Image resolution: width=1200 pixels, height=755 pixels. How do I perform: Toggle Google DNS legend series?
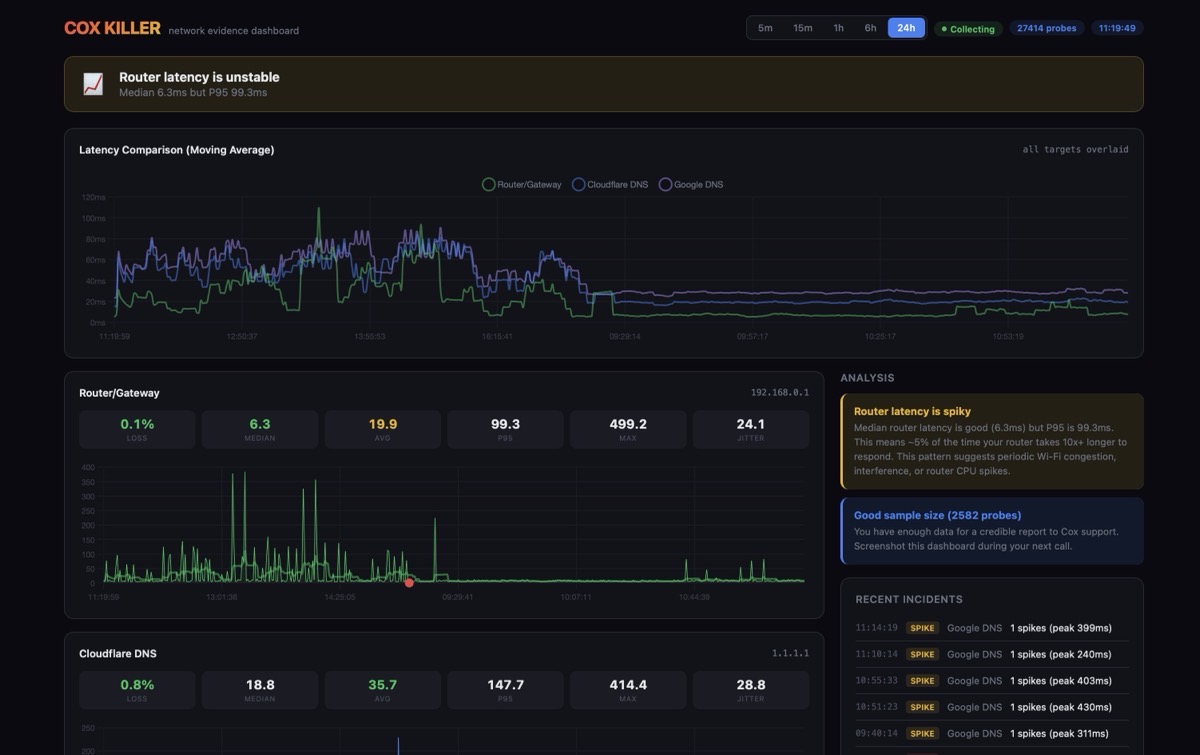[691, 184]
